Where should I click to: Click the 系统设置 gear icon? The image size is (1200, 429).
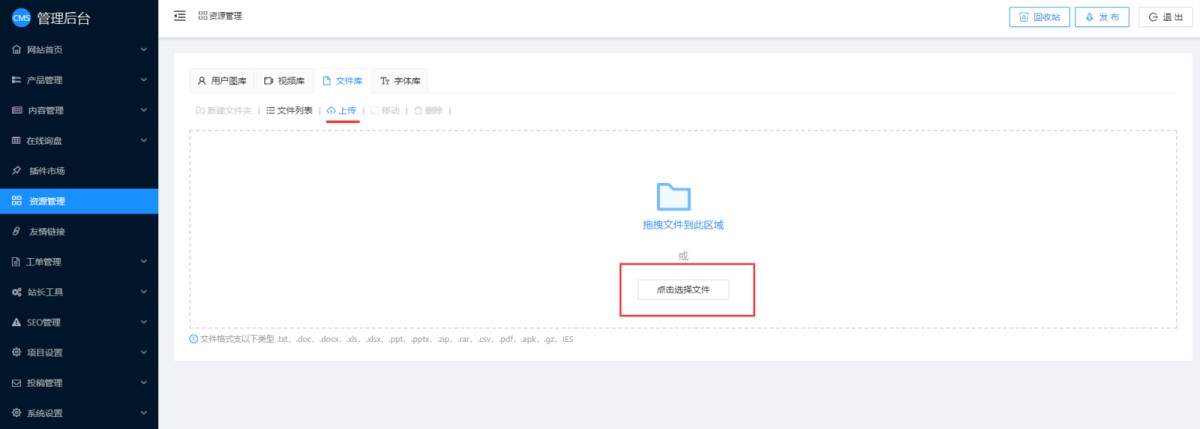16,413
